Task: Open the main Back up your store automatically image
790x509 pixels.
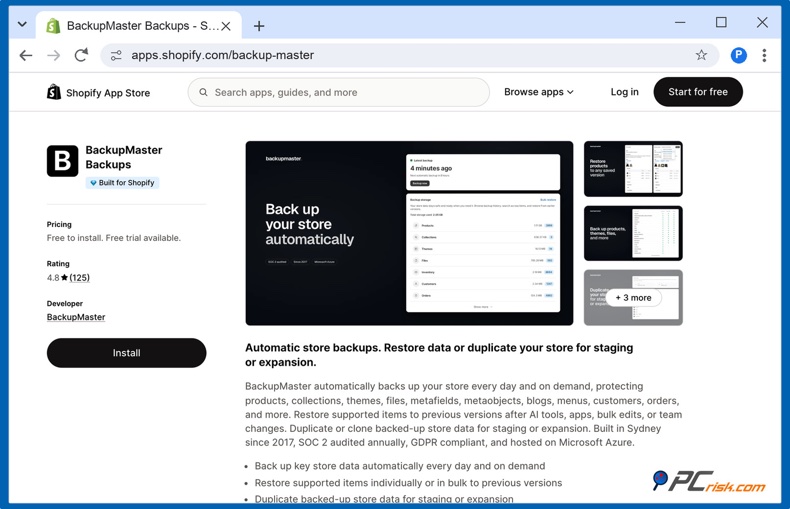Action: (x=409, y=233)
